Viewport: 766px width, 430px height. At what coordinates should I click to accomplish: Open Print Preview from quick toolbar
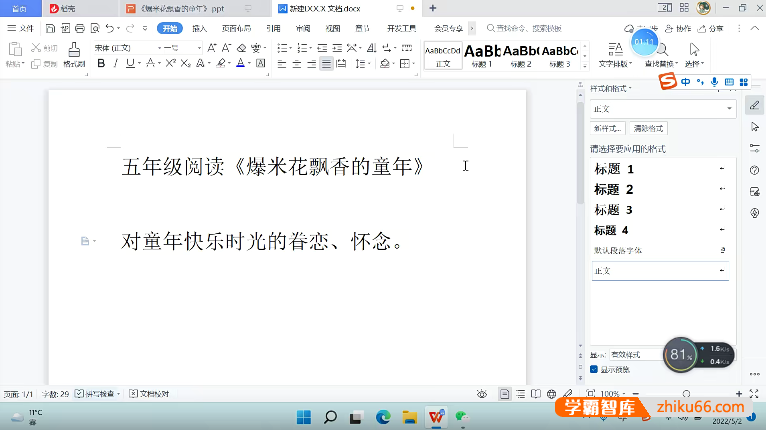click(x=95, y=28)
